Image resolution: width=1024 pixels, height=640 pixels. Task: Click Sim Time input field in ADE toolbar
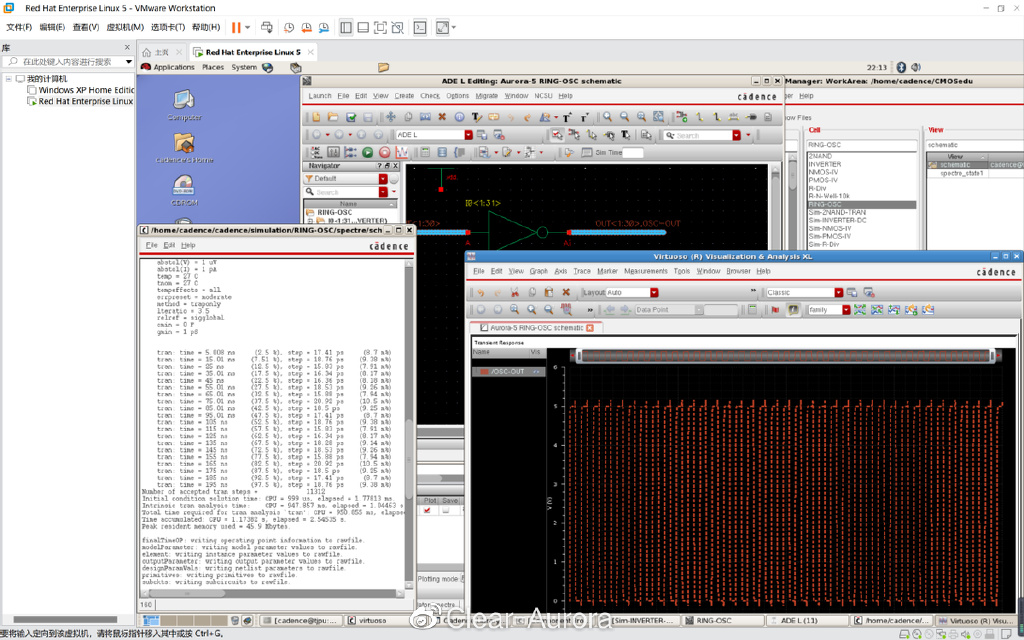632,152
